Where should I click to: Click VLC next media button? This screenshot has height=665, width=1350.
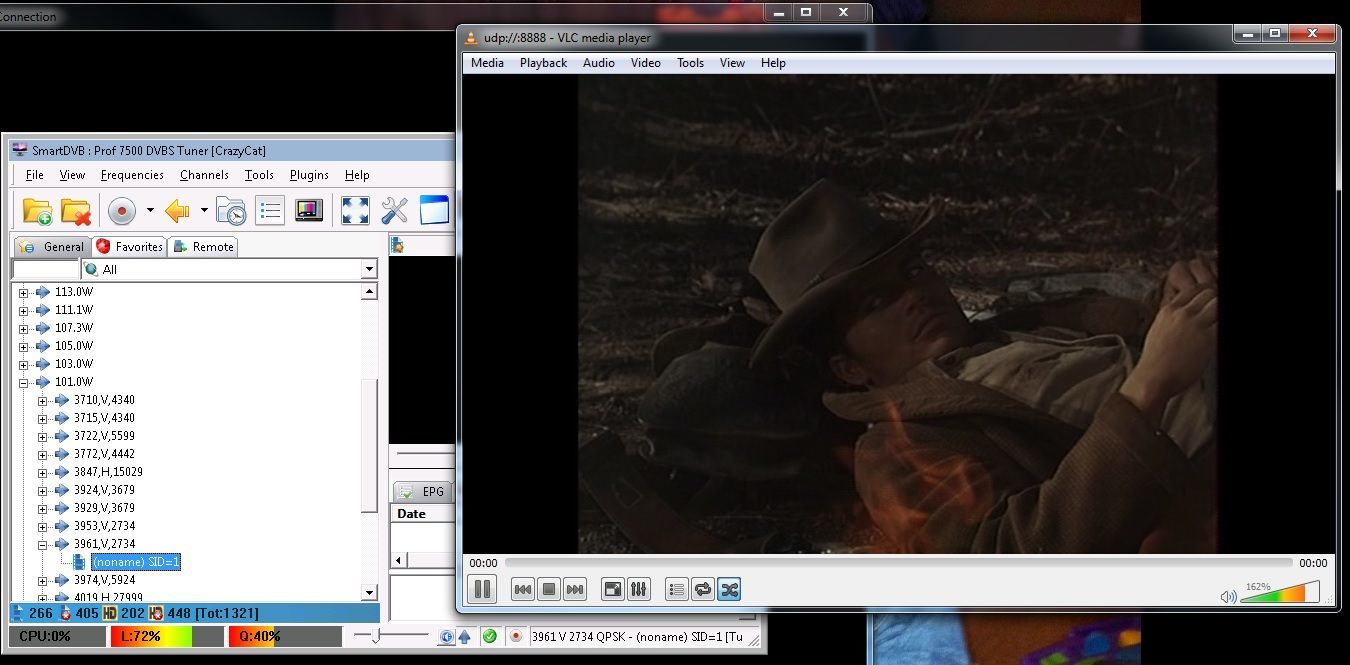[x=574, y=590]
